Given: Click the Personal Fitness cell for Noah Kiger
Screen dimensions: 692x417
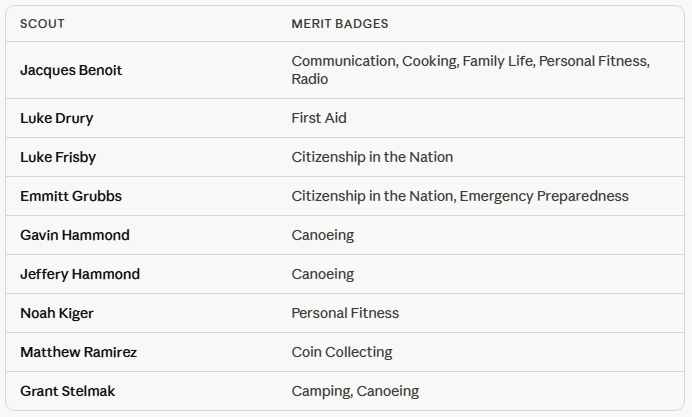Looking at the screenshot, I should point(345,313).
